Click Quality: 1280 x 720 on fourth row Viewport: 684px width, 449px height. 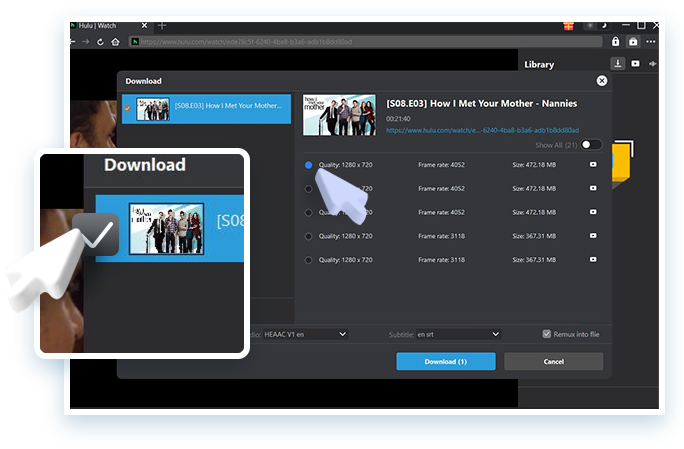click(345, 236)
